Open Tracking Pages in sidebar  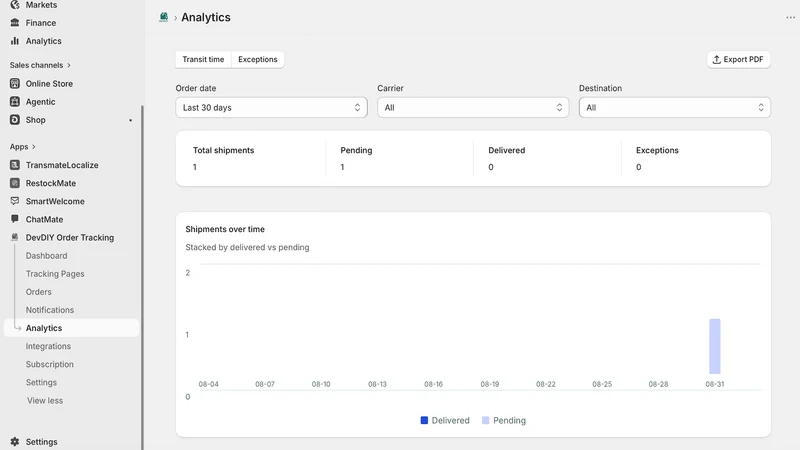coord(55,273)
